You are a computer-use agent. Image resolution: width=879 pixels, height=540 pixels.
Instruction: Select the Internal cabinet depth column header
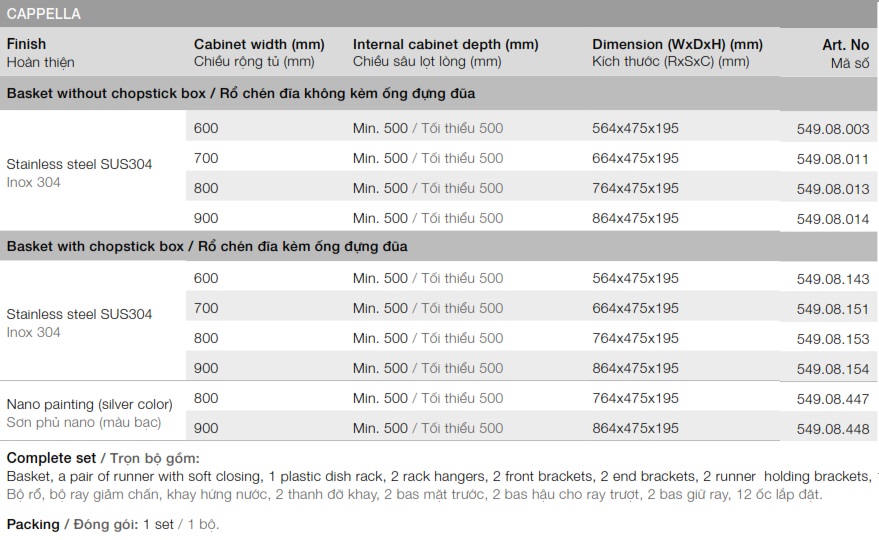(x=445, y=44)
